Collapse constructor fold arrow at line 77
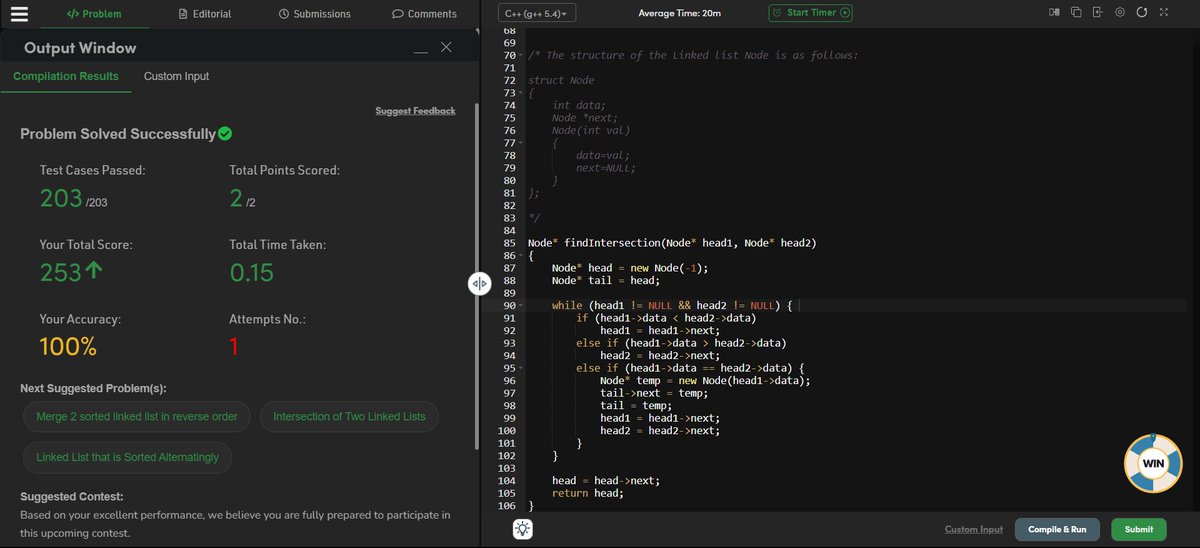Viewport: 1200px width, 548px height. pos(522,143)
